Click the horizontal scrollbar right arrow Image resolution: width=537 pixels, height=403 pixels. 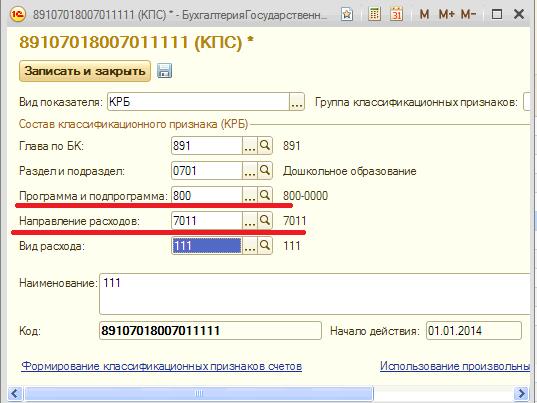[522, 393]
